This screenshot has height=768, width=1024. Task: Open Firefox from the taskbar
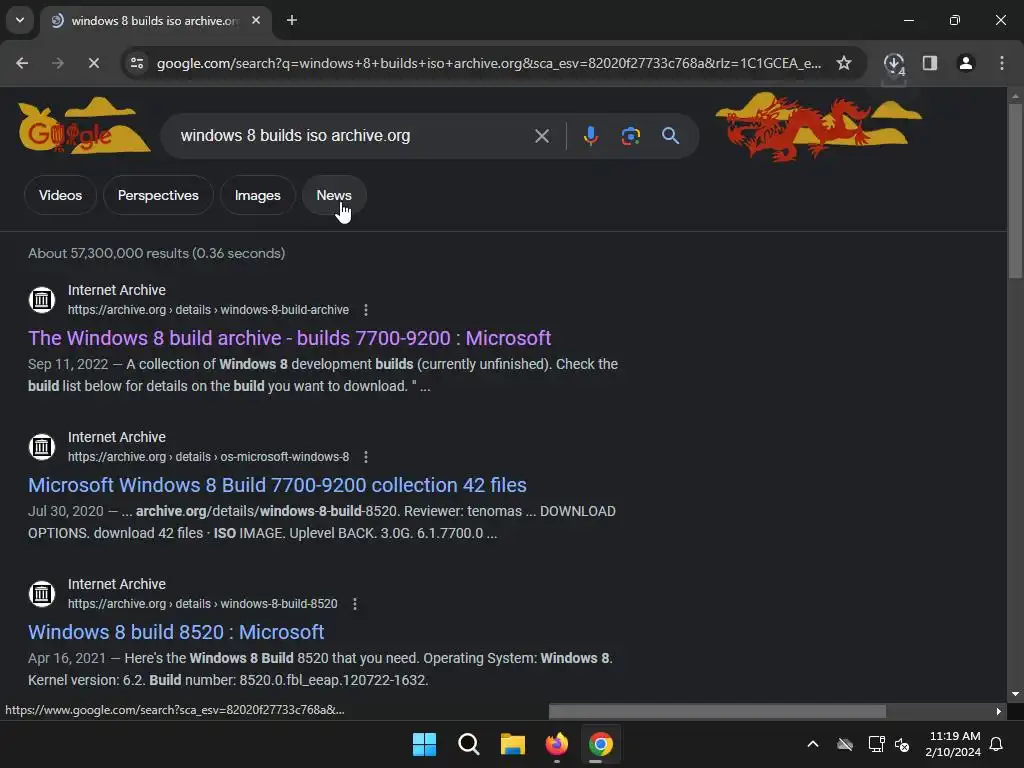(x=556, y=744)
